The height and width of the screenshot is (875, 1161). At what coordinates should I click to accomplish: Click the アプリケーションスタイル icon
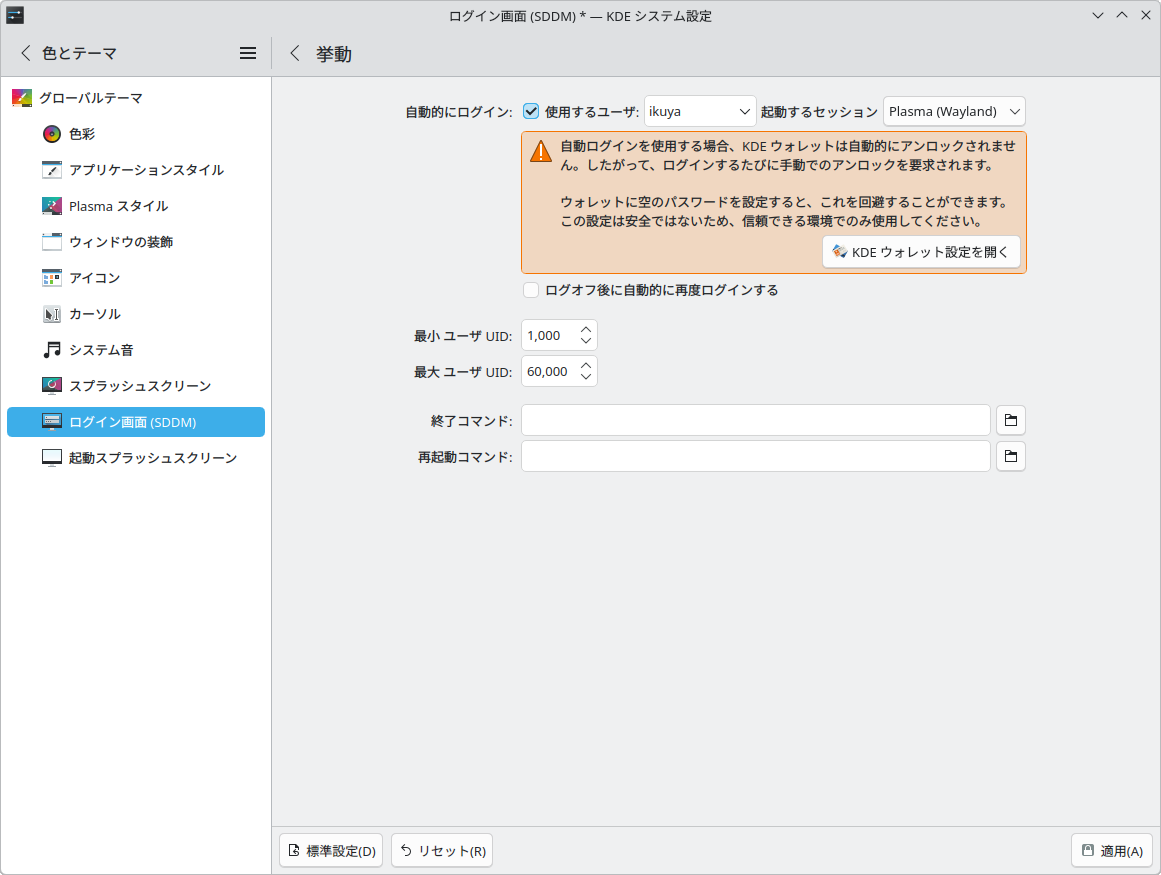click(x=52, y=170)
